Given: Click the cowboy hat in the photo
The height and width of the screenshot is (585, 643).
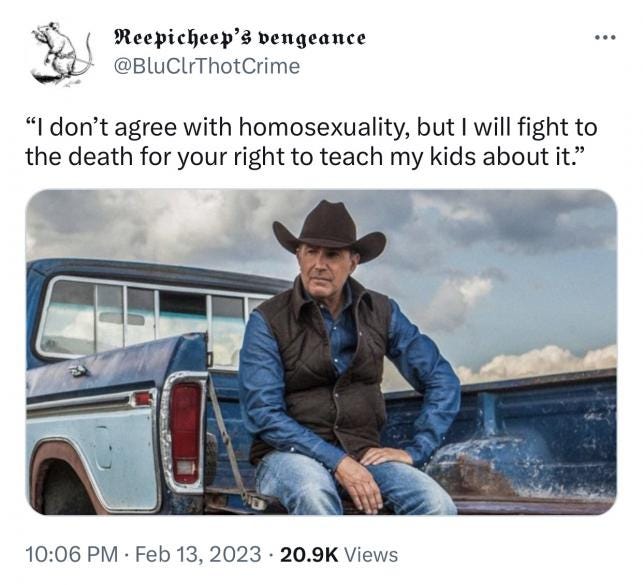Looking at the screenshot, I should [x=329, y=232].
